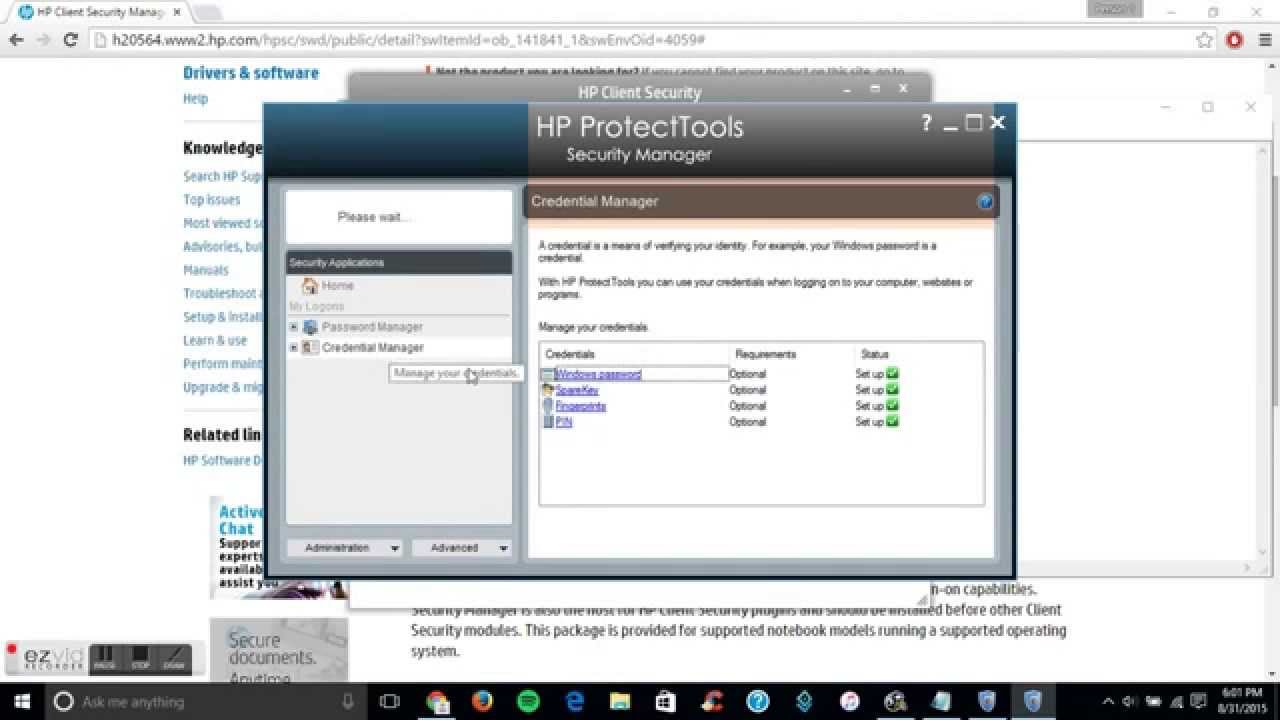Expand the Credential Manager tree node

click(x=293, y=348)
